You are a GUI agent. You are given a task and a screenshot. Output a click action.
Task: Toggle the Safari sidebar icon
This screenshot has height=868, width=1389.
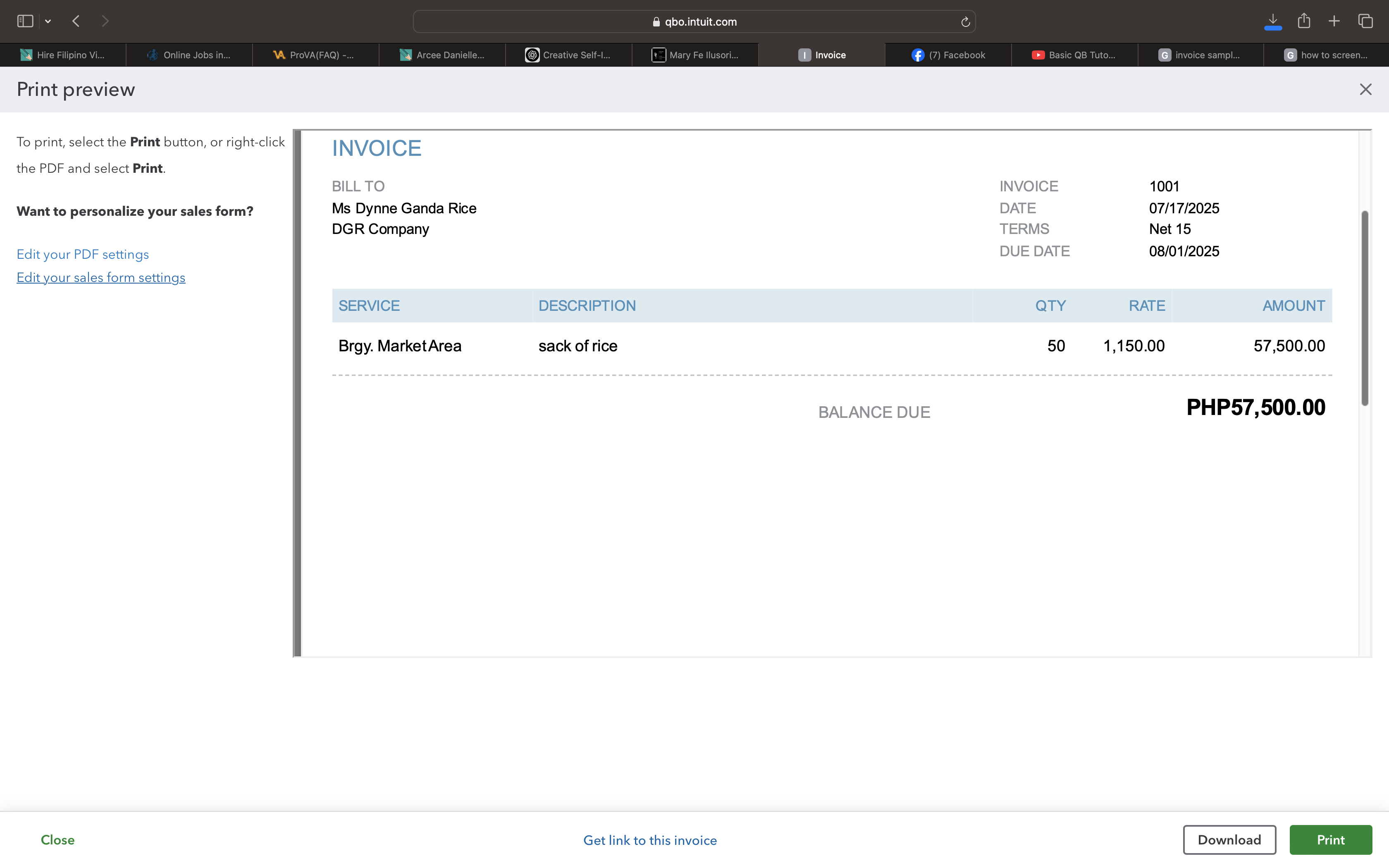click(25, 21)
